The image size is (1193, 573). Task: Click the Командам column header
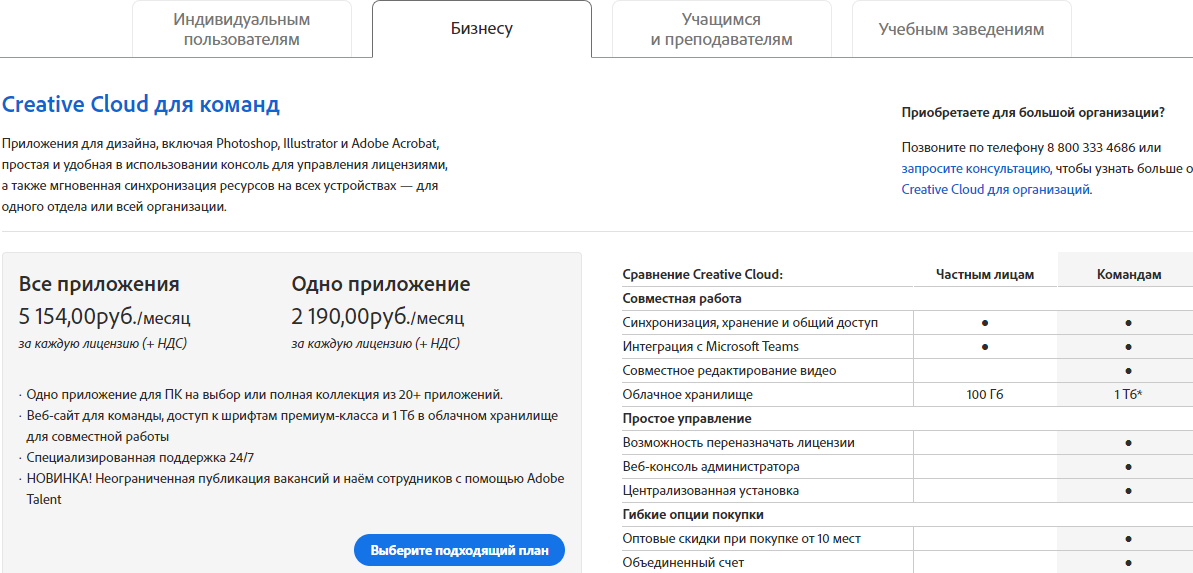point(1129,274)
